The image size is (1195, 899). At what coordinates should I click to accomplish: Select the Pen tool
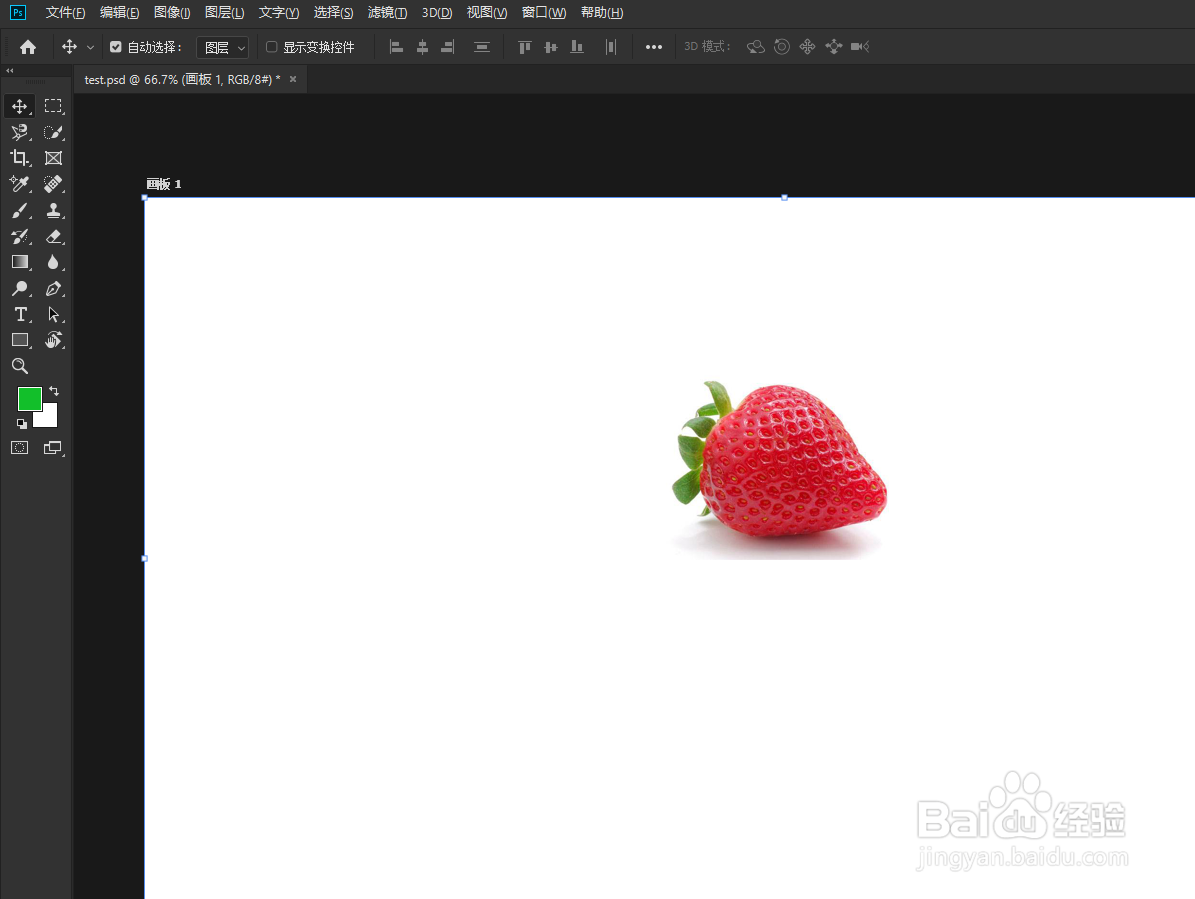[x=53, y=288]
